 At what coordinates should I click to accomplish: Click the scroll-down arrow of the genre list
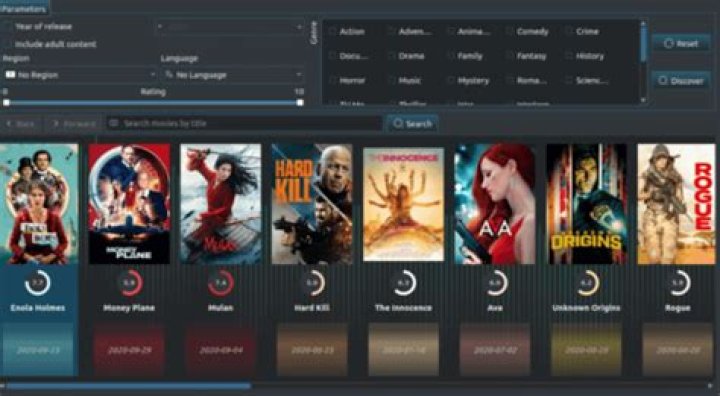(x=643, y=100)
